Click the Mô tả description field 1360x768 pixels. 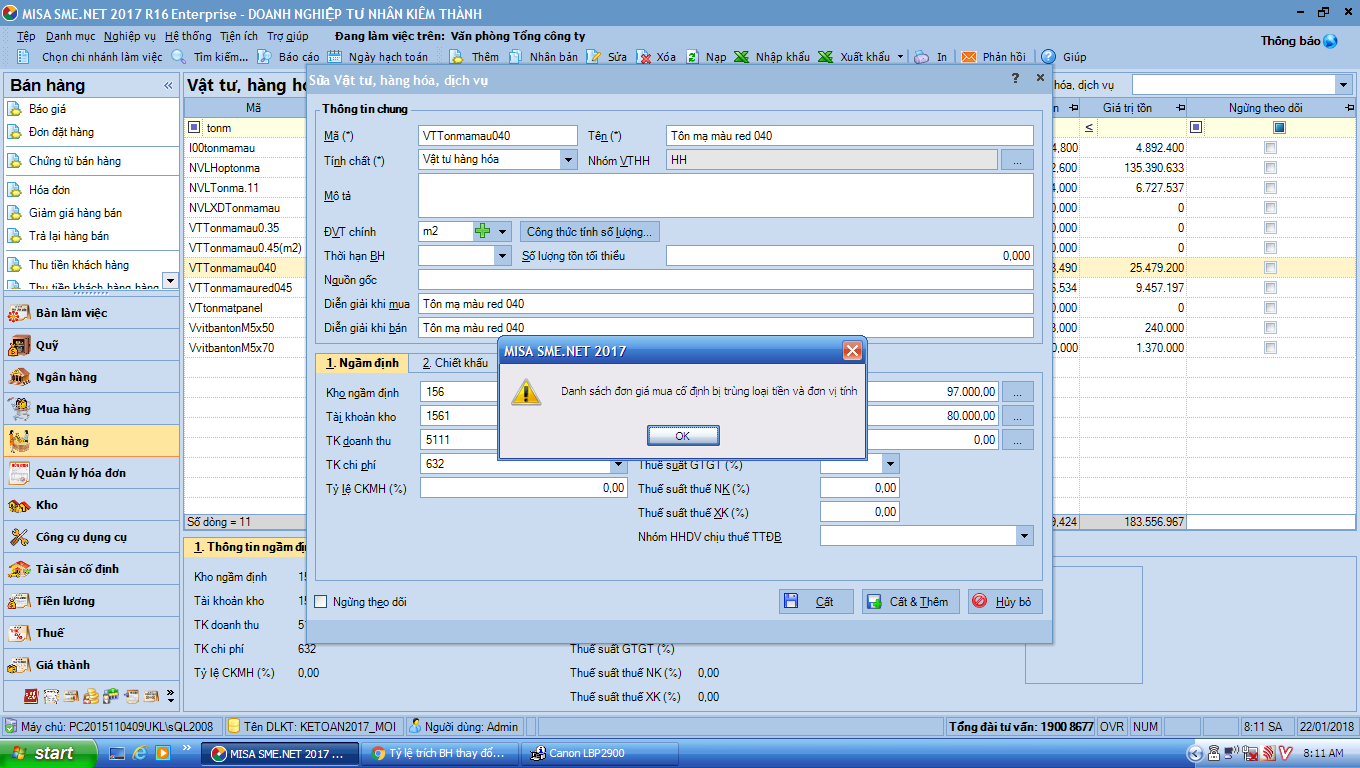[x=726, y=195]
